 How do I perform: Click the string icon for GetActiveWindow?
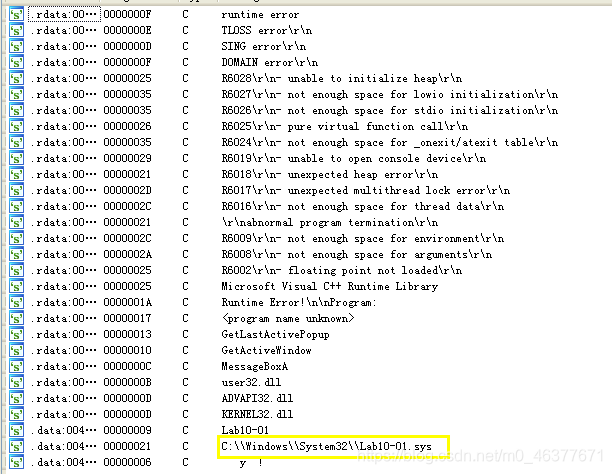coord(16,351)
